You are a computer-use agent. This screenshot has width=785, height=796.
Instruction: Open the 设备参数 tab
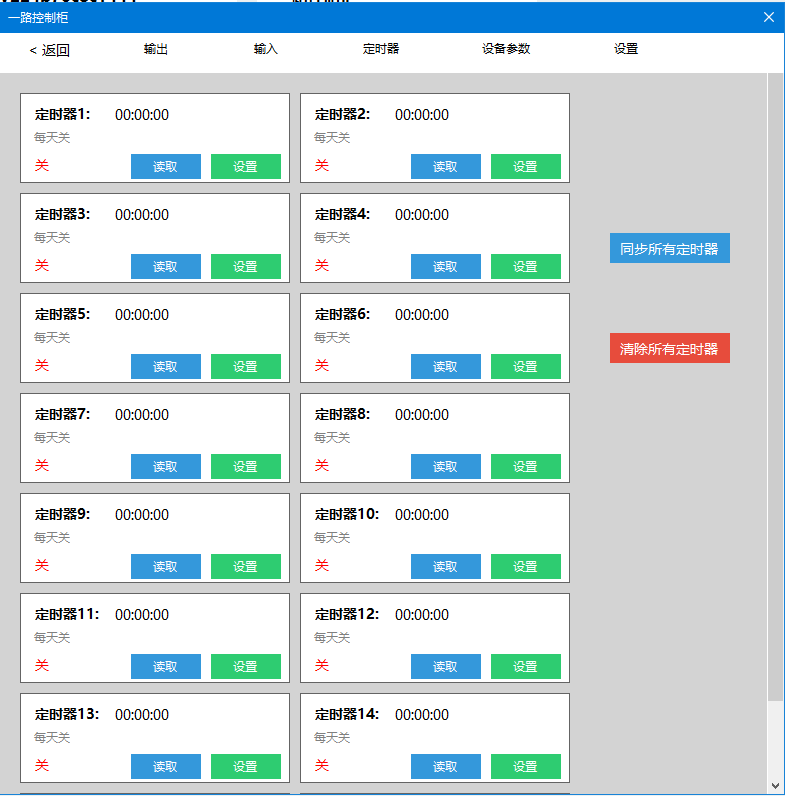[x=506, y=49]
